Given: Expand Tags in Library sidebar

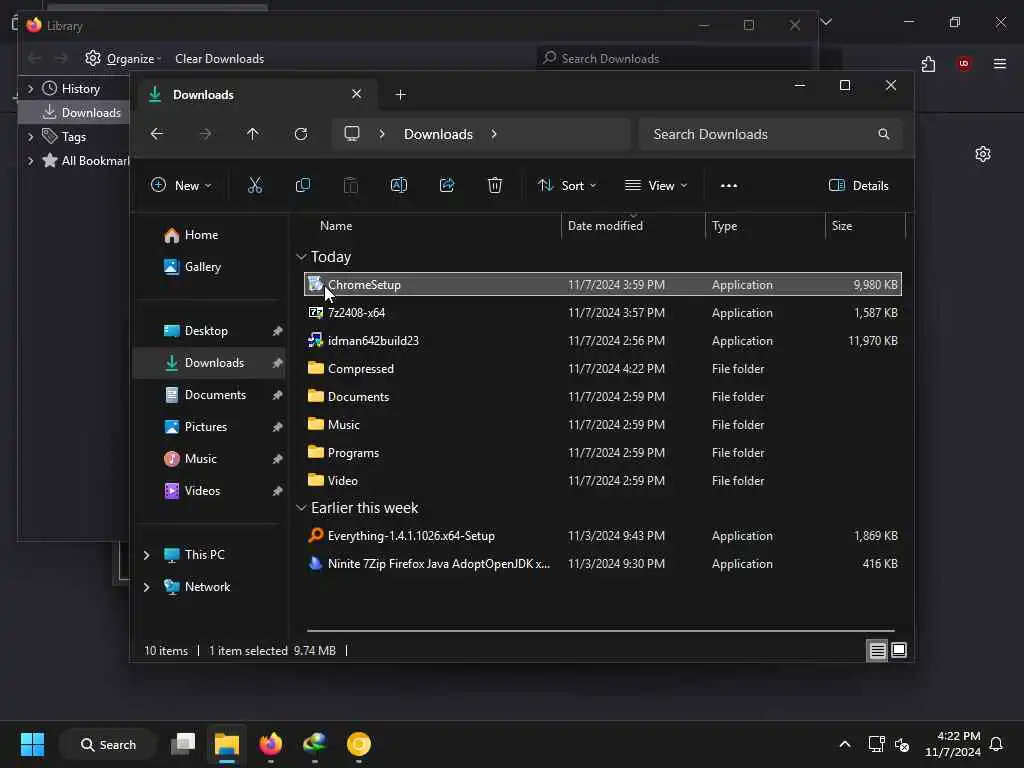Looking at the screenshot, I should [x=30, y=136].
